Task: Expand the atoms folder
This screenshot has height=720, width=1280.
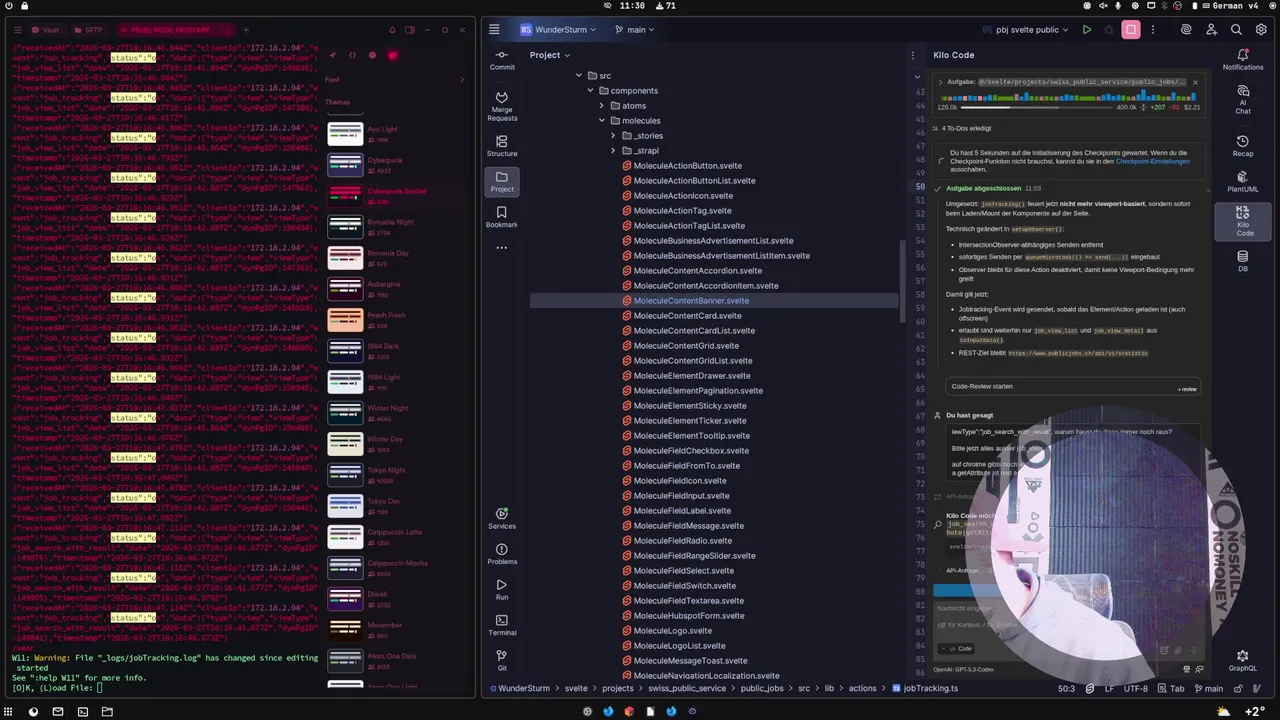Action: coord(602,106)
